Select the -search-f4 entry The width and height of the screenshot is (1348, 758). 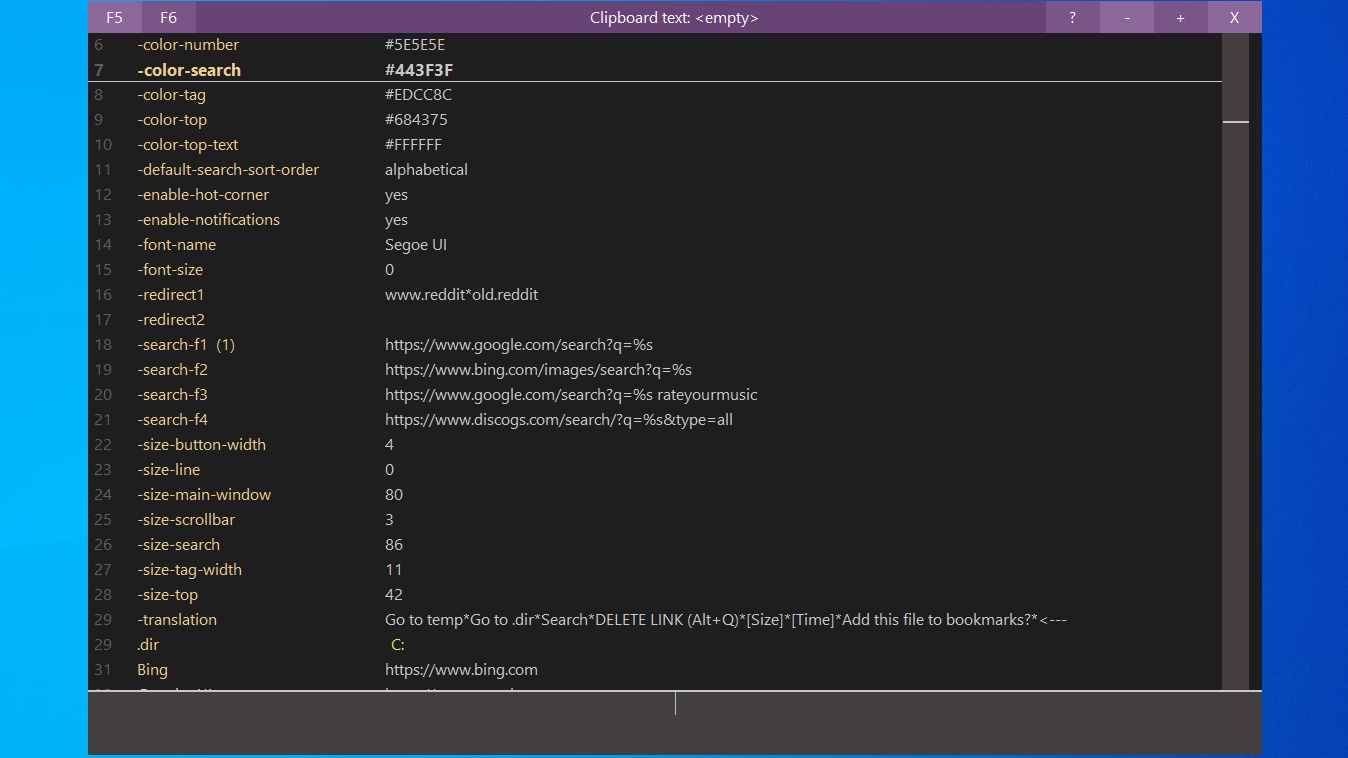172,420
